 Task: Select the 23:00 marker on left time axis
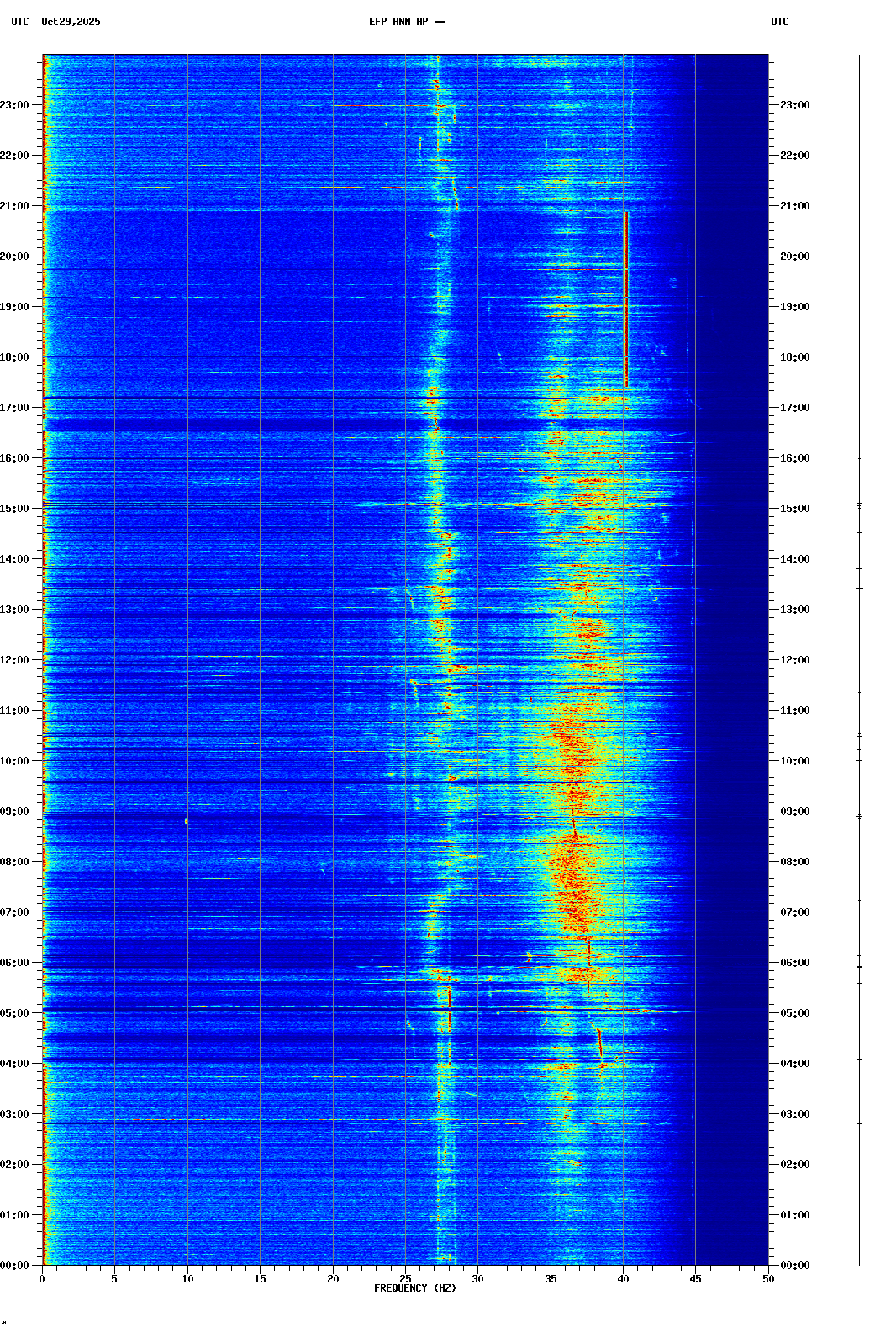point(15,105)
